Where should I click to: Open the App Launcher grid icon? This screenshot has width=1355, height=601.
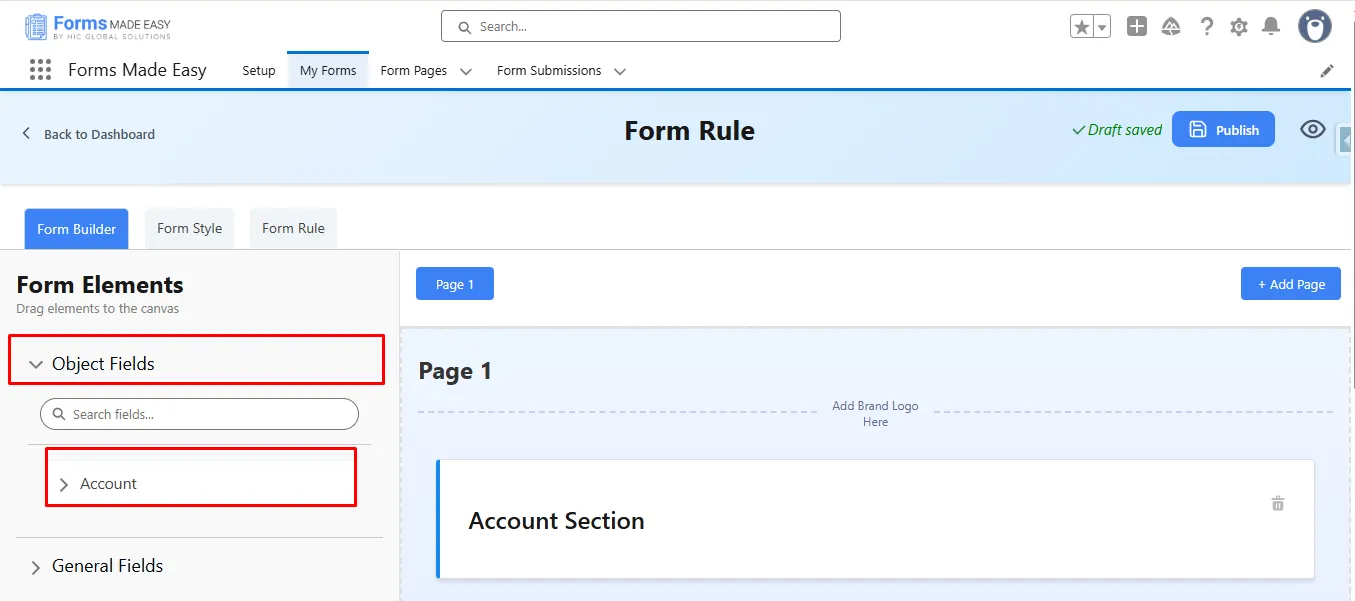point(40,70)
